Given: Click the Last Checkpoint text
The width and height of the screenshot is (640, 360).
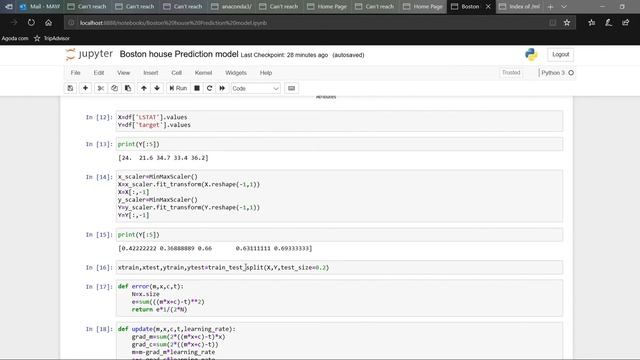Looking at the screenshot, I should pyautogui.click(x=284, y=55).
